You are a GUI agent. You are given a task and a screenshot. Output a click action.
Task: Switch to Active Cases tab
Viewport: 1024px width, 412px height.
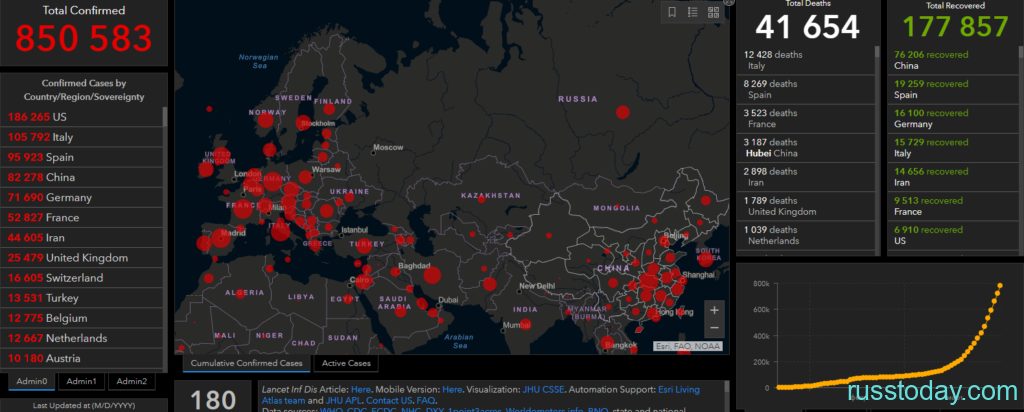(346, 363)
